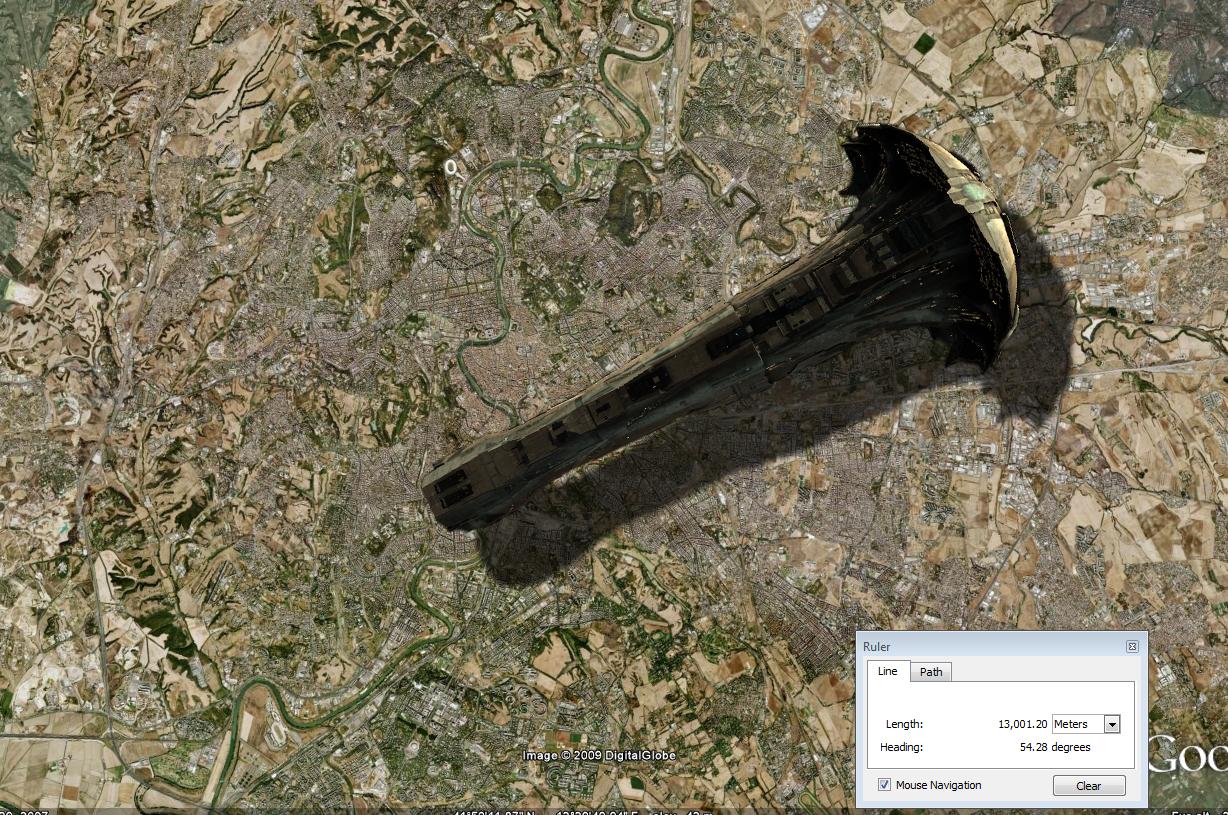1228x815 pixels.
Task: Click the white placemark icon on map
Action: click(453, 169)
